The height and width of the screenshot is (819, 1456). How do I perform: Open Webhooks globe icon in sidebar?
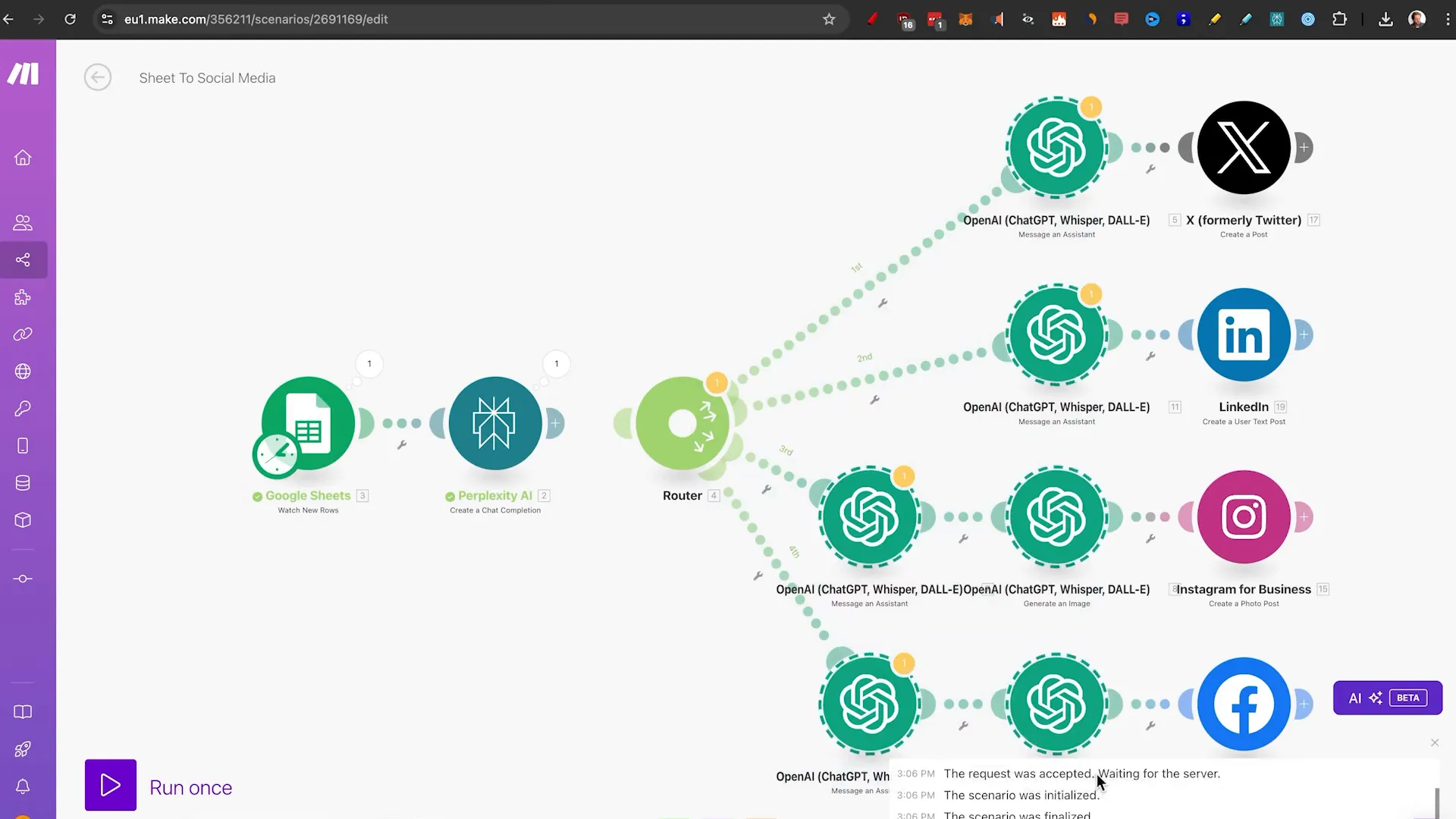pyautogui.click(x=23, y=372)
